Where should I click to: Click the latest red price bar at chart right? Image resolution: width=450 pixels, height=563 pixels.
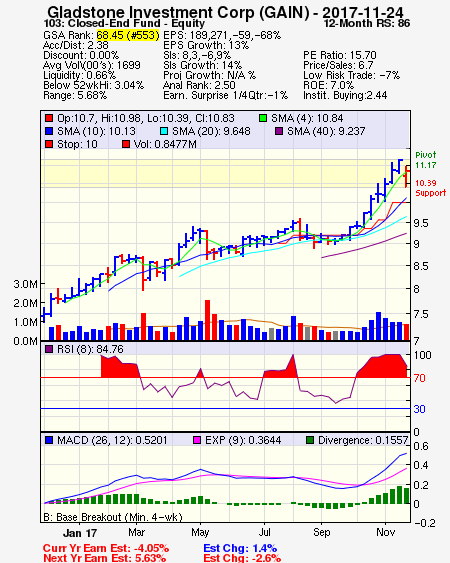point(406,176)
